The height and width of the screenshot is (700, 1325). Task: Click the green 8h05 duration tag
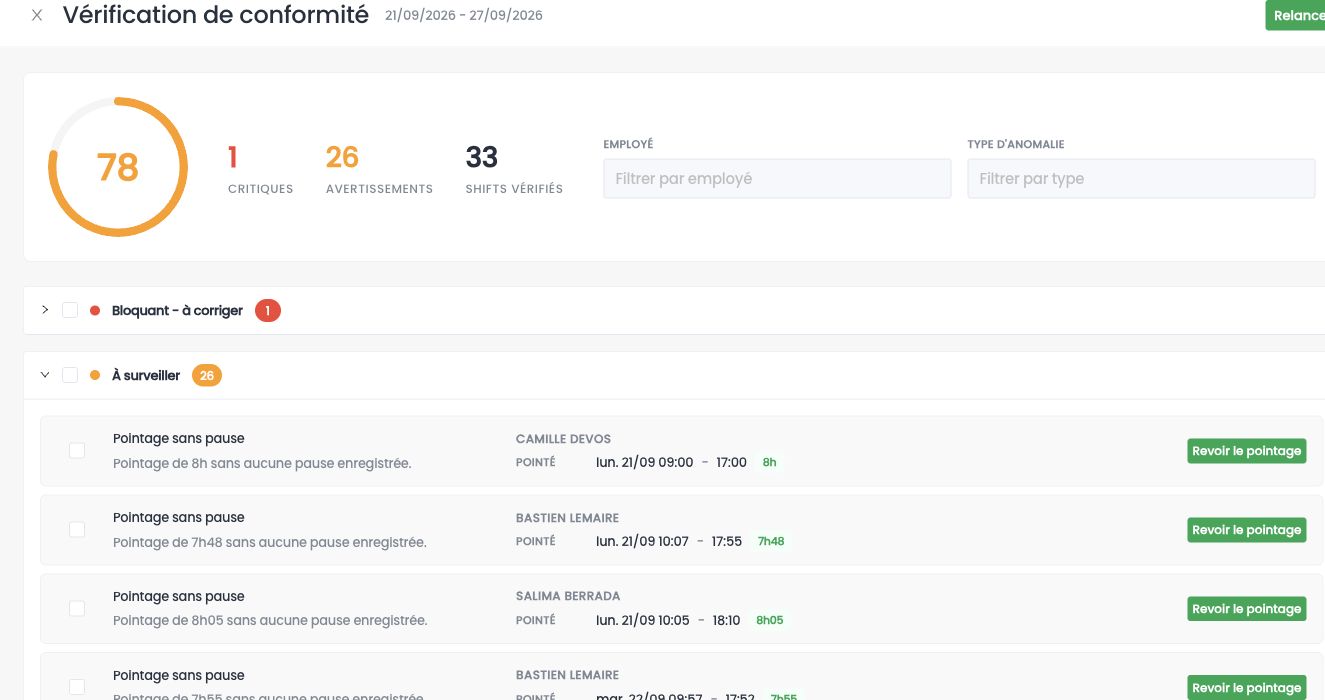tap(770, 621)
